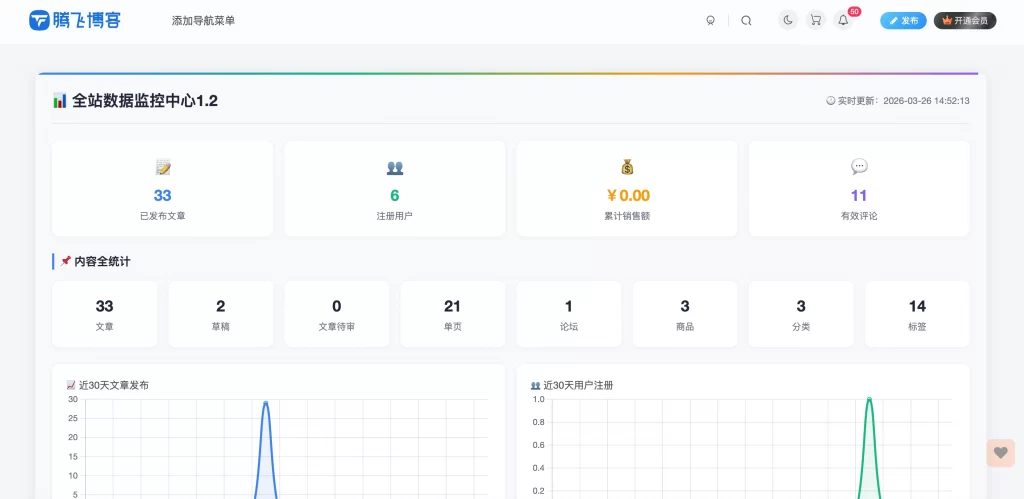Open the shopping cart icon
Image resolution: width=1024 pixels, height=499 pixels.
coord(816,20)
